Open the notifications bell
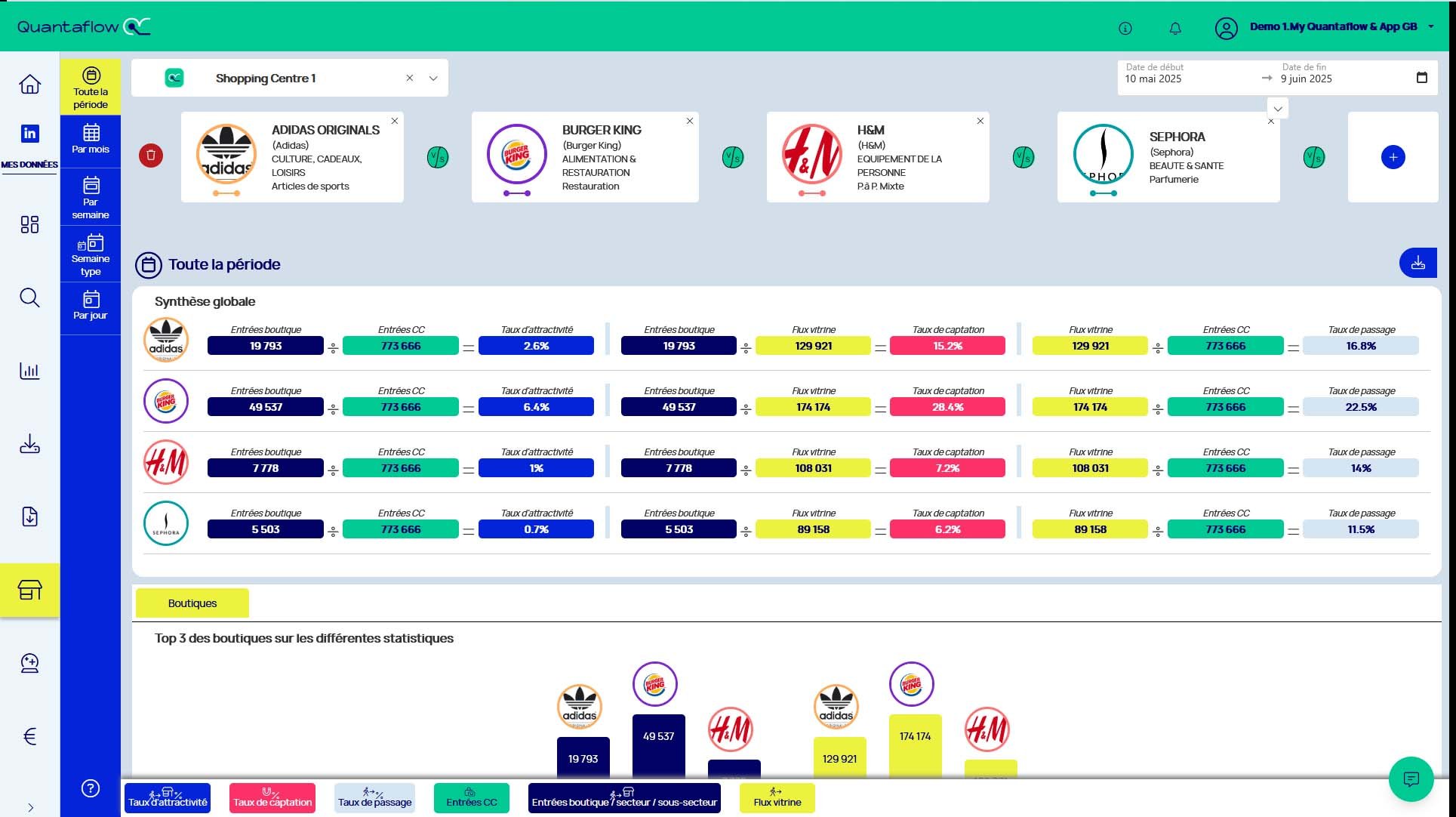This screenshot has width=1456, height=817. 1175,29
